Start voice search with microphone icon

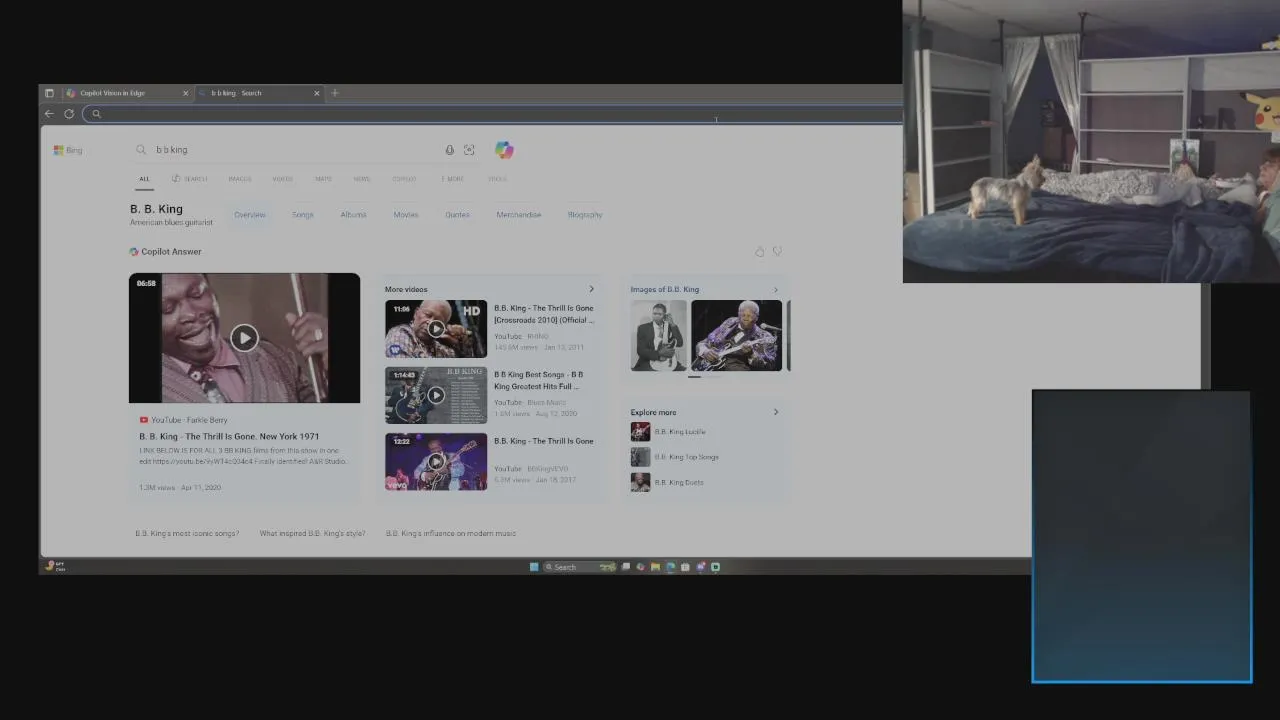[449, 150]
